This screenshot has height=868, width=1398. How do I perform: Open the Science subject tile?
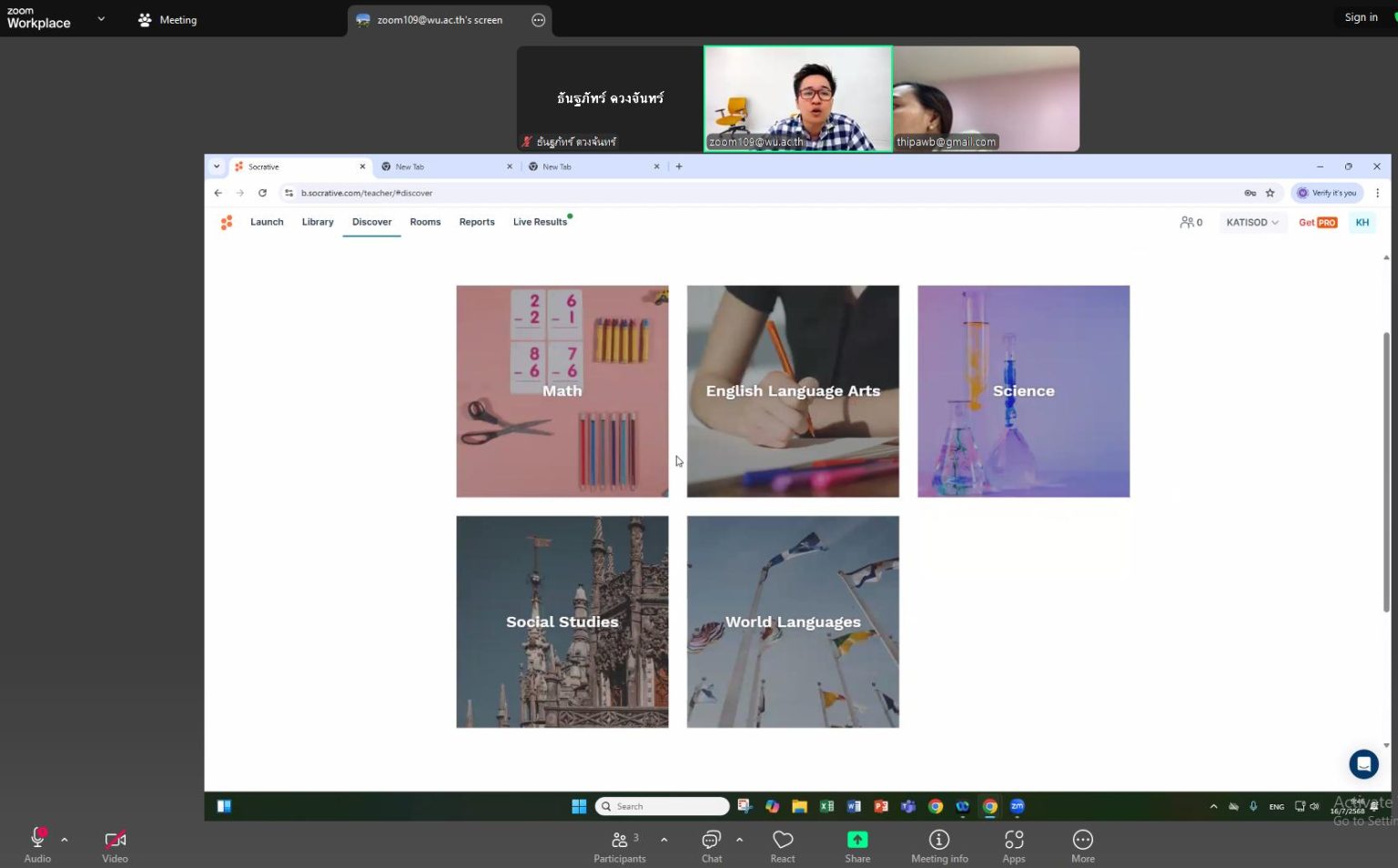1023,391
